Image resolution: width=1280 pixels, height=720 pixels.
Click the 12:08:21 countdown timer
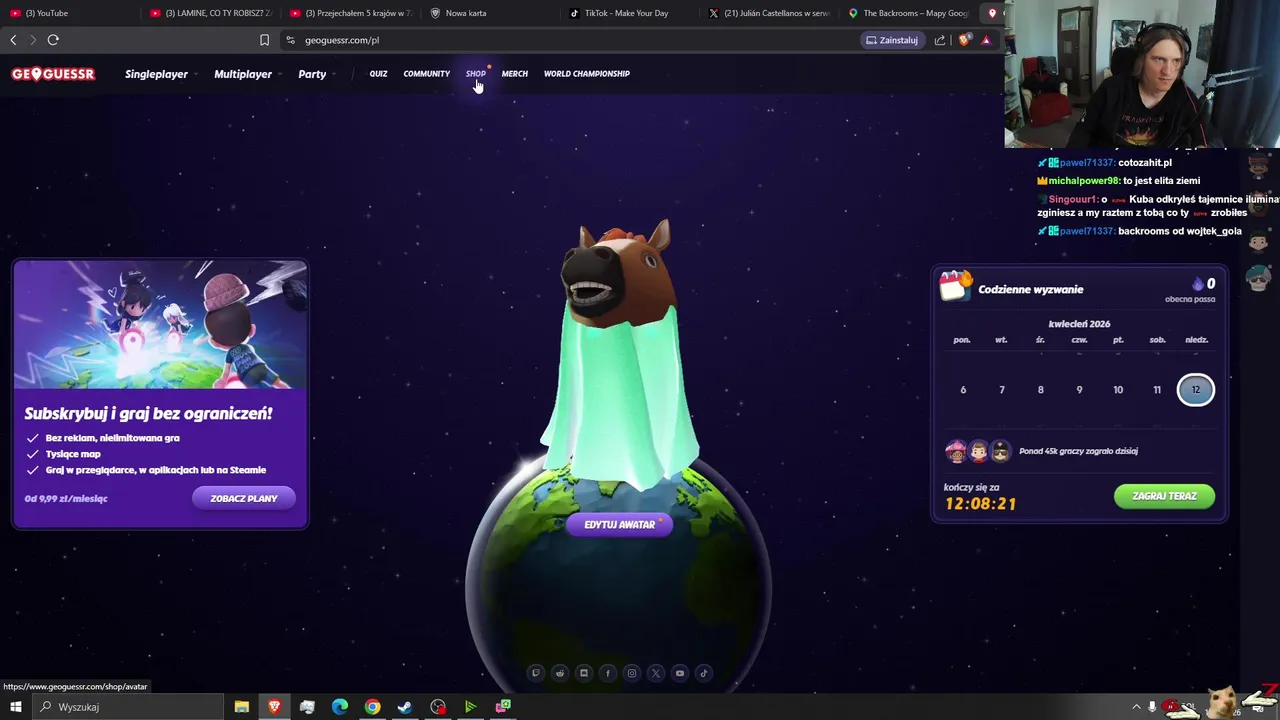(980, 504)
